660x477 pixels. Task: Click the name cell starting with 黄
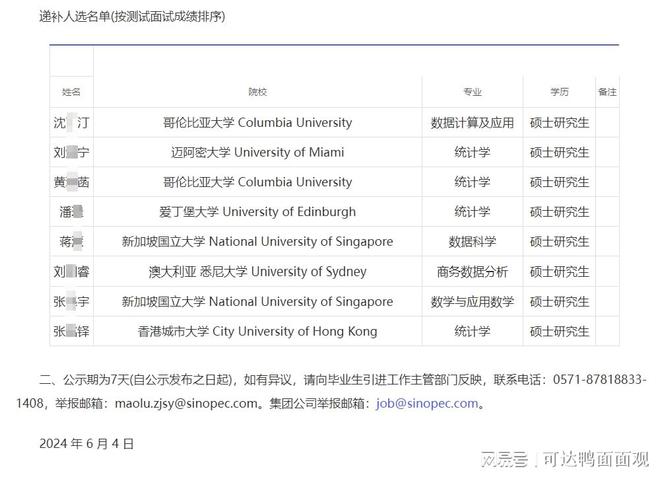click(x=71, y=182)
